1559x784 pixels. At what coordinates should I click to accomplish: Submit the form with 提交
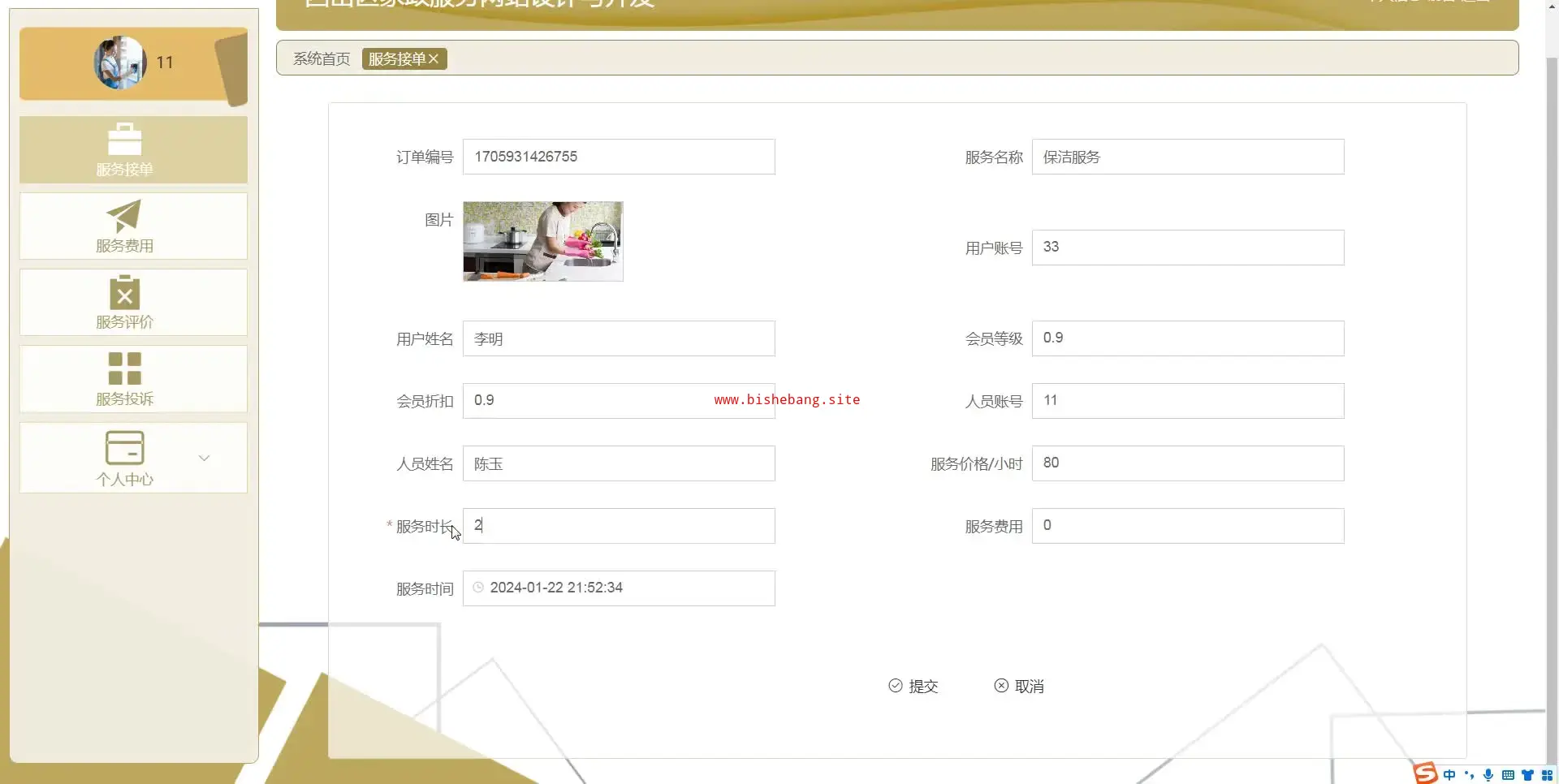pyautogui.click(x=913, y=686)
